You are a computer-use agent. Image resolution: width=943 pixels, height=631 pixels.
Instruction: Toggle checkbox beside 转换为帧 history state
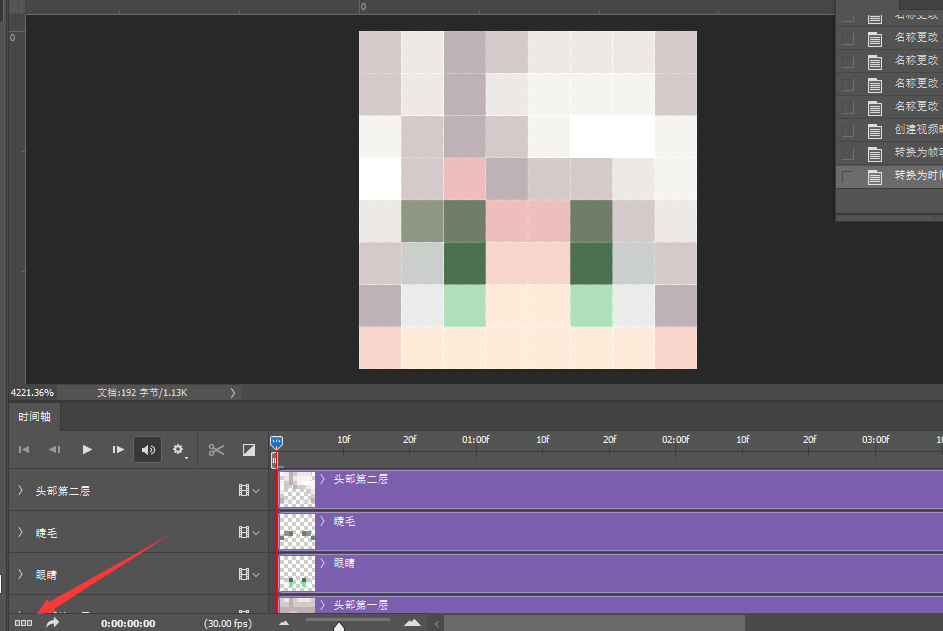tap(848, 153)
